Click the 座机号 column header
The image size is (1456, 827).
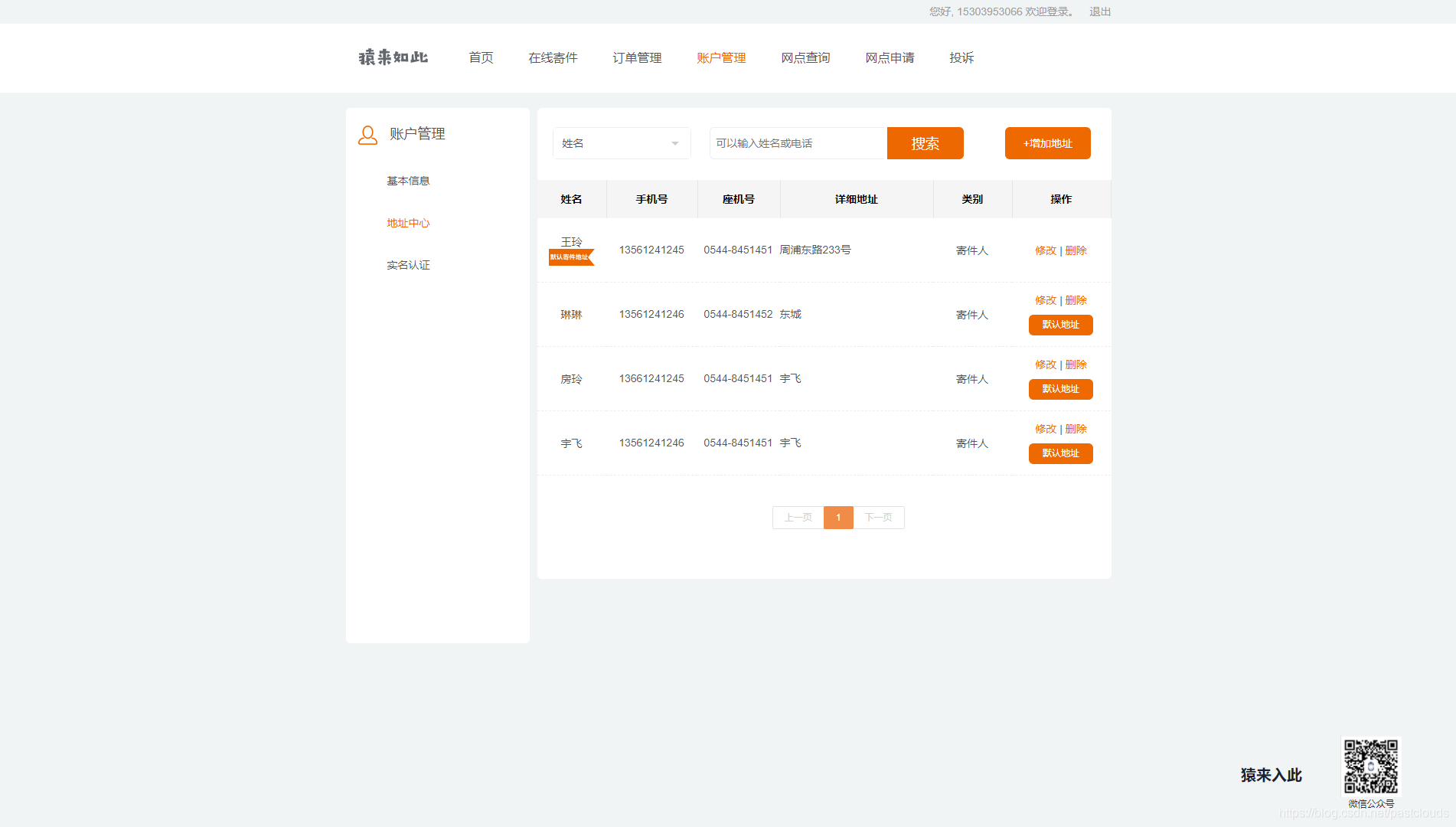tap(738, 199)
